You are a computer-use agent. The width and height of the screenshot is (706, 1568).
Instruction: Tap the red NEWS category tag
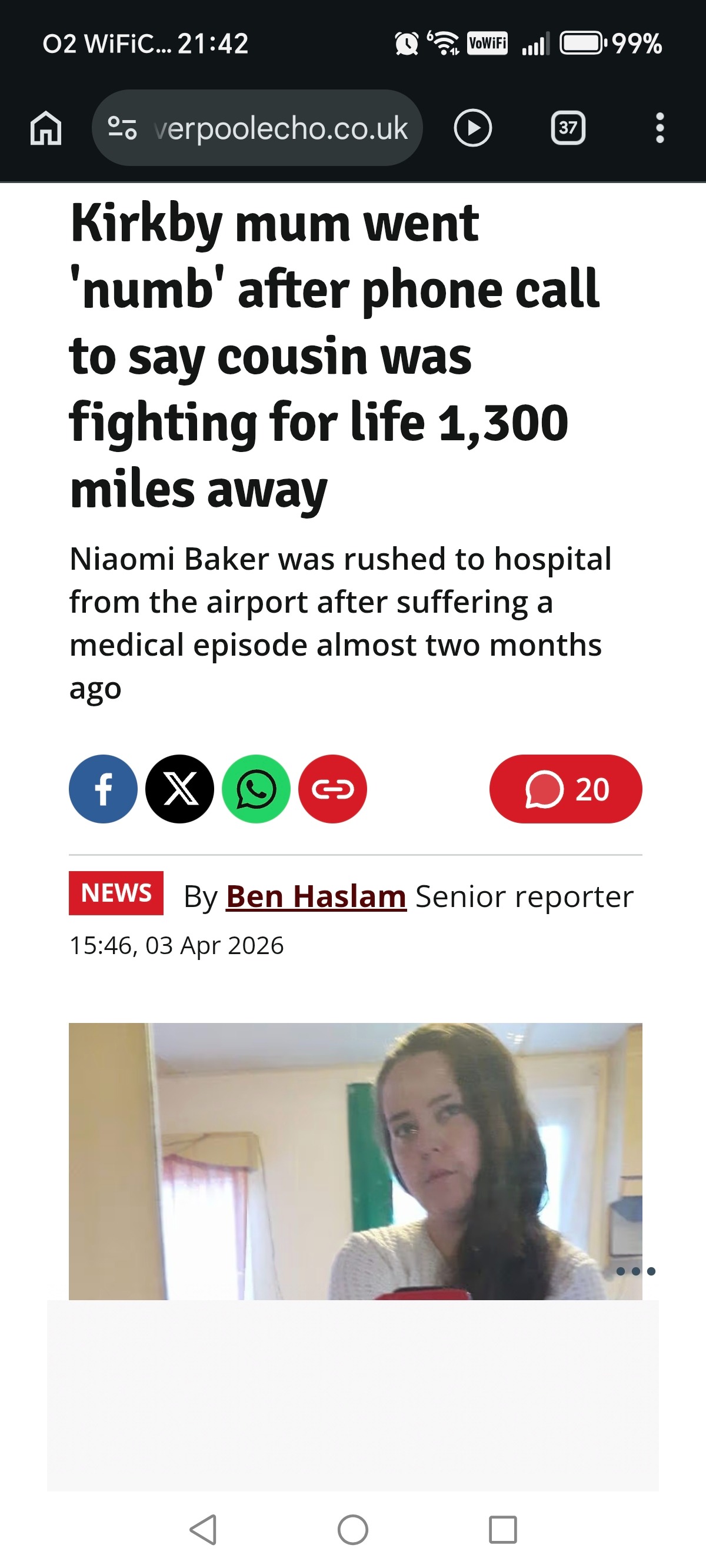pyautogui.click(x=116, y=893)
